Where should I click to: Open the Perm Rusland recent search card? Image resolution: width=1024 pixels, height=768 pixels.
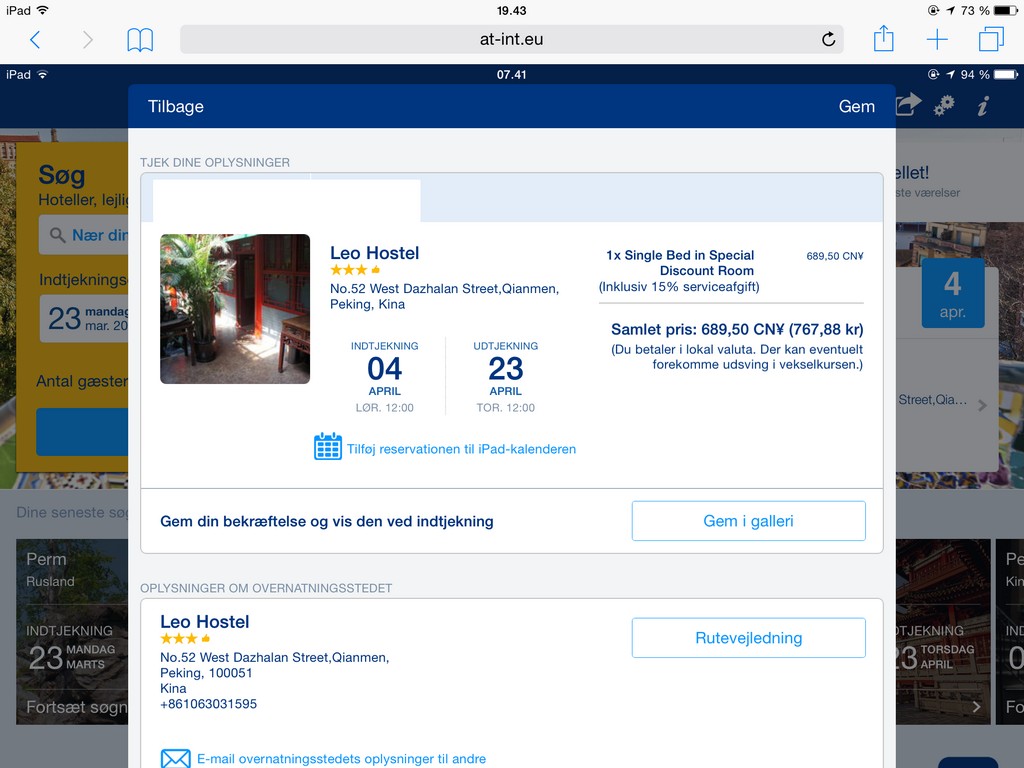point(72,632)
